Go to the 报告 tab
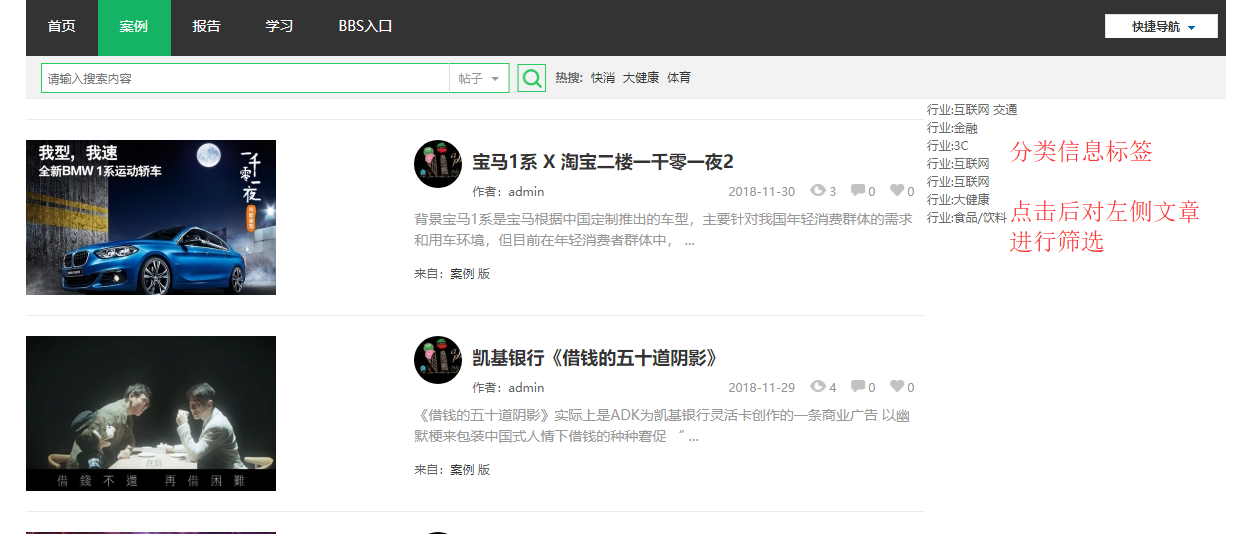 coord(207,27)
